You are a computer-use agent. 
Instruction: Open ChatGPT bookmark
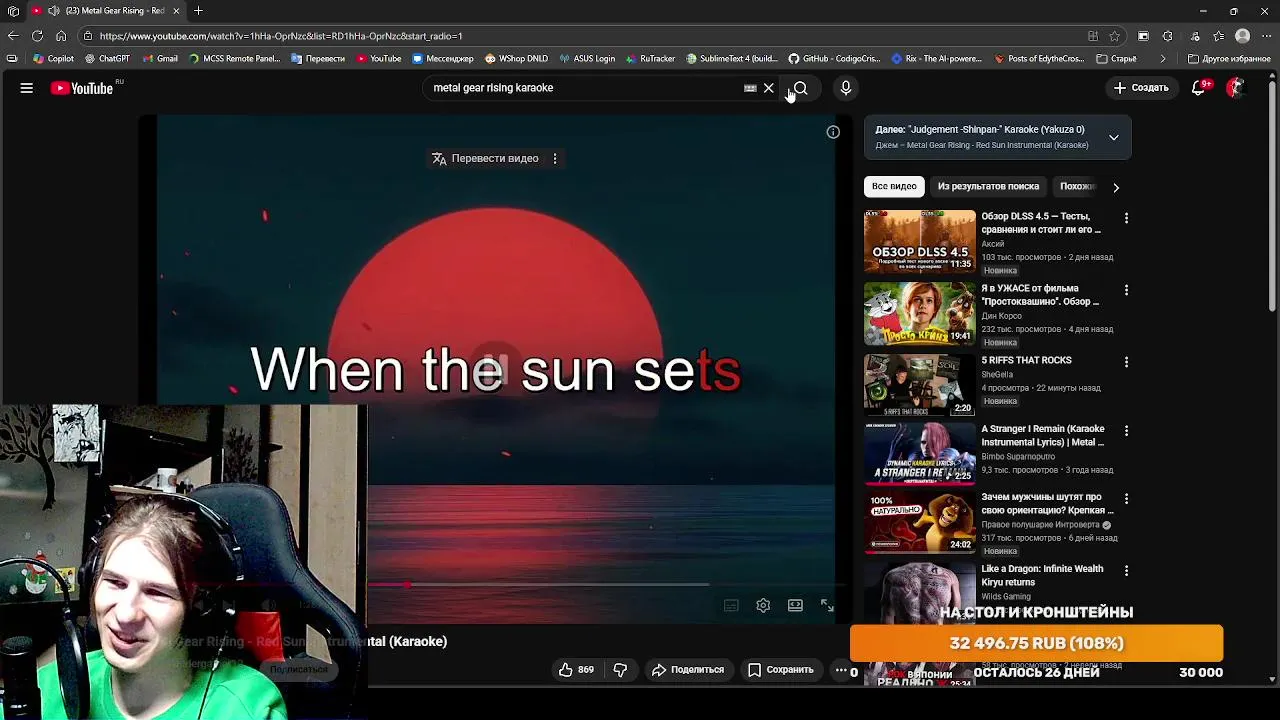point(108,59)
